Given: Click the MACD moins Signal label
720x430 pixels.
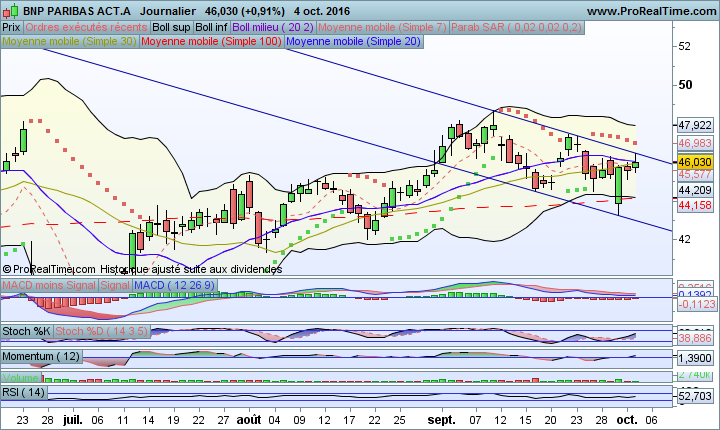Looking at the screenshot, I should click(49, 285).
